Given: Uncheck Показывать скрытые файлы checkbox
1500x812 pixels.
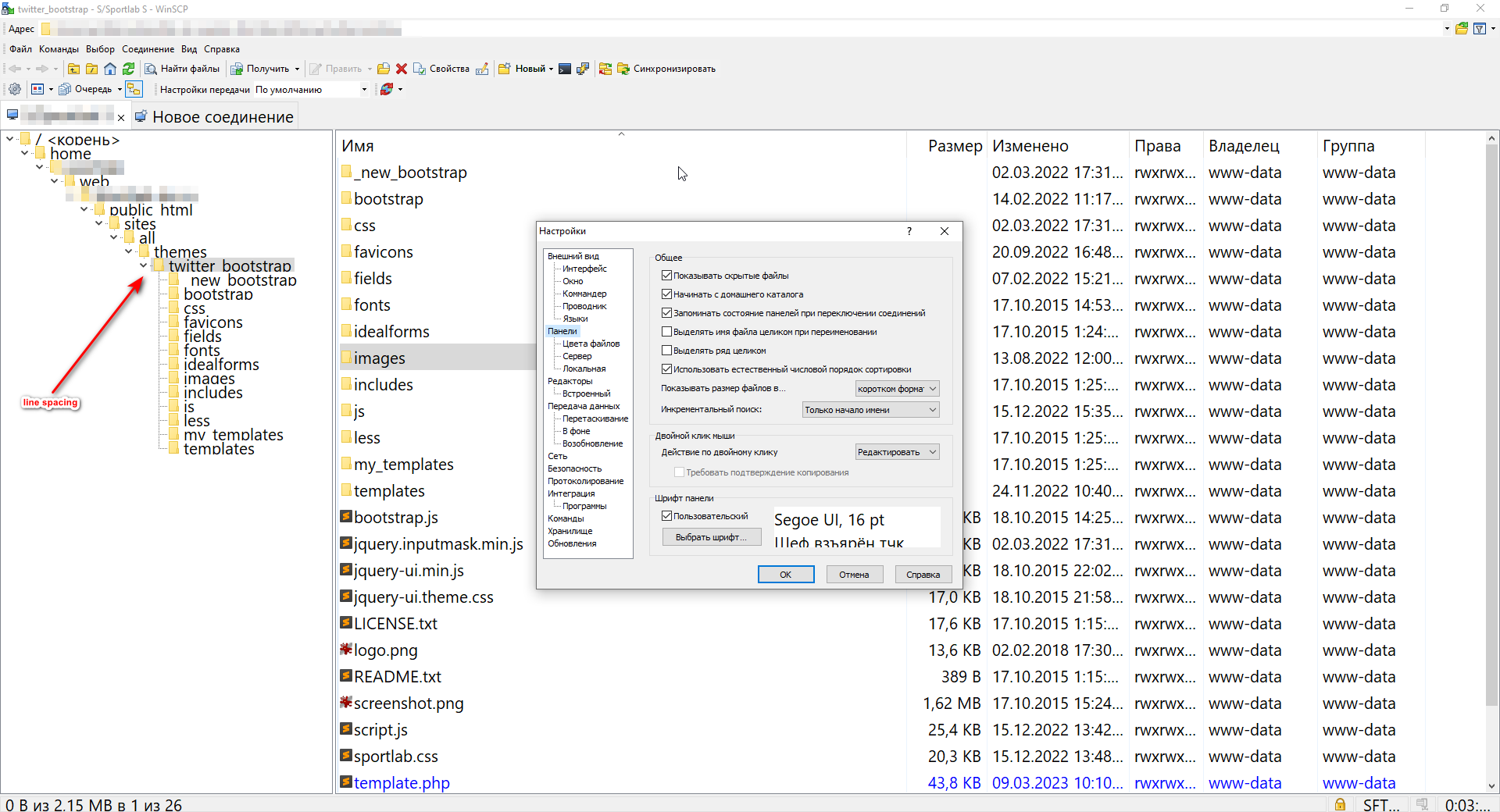Looking at the screenshot, I should 666,276.
